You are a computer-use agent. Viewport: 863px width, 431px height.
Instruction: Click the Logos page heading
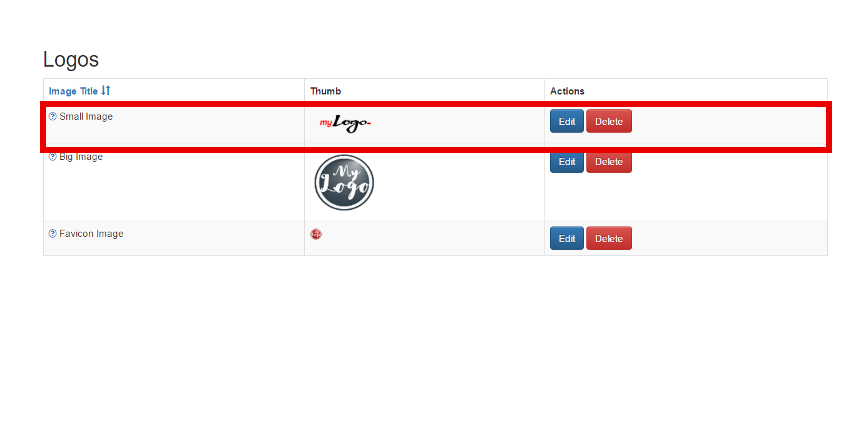[x=71, y=59]
